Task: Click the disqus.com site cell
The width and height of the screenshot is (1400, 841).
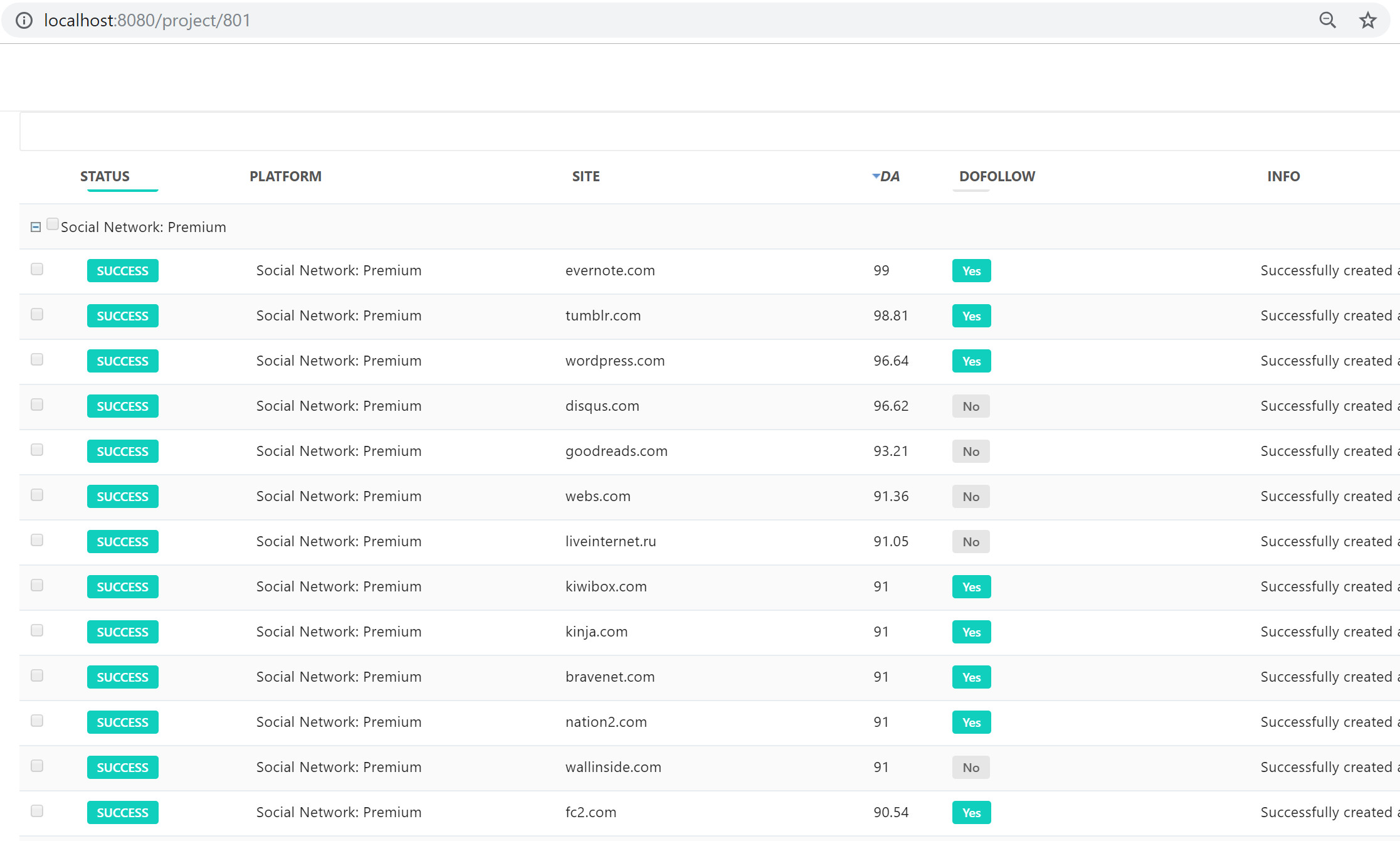Action: click(603, 406)
